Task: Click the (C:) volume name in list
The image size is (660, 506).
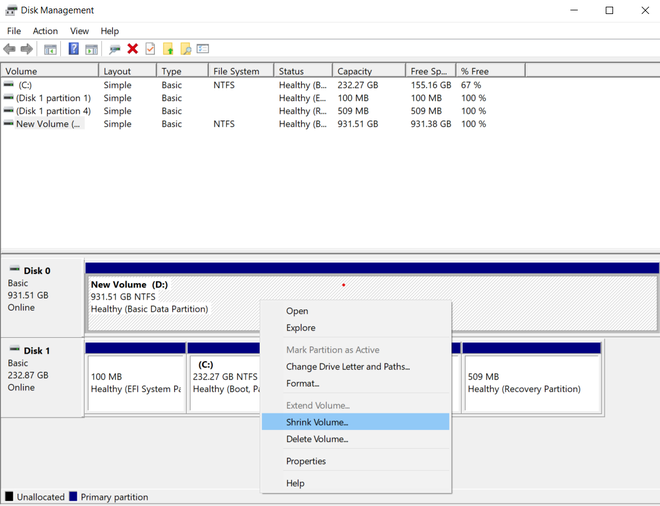Action: 25,85
